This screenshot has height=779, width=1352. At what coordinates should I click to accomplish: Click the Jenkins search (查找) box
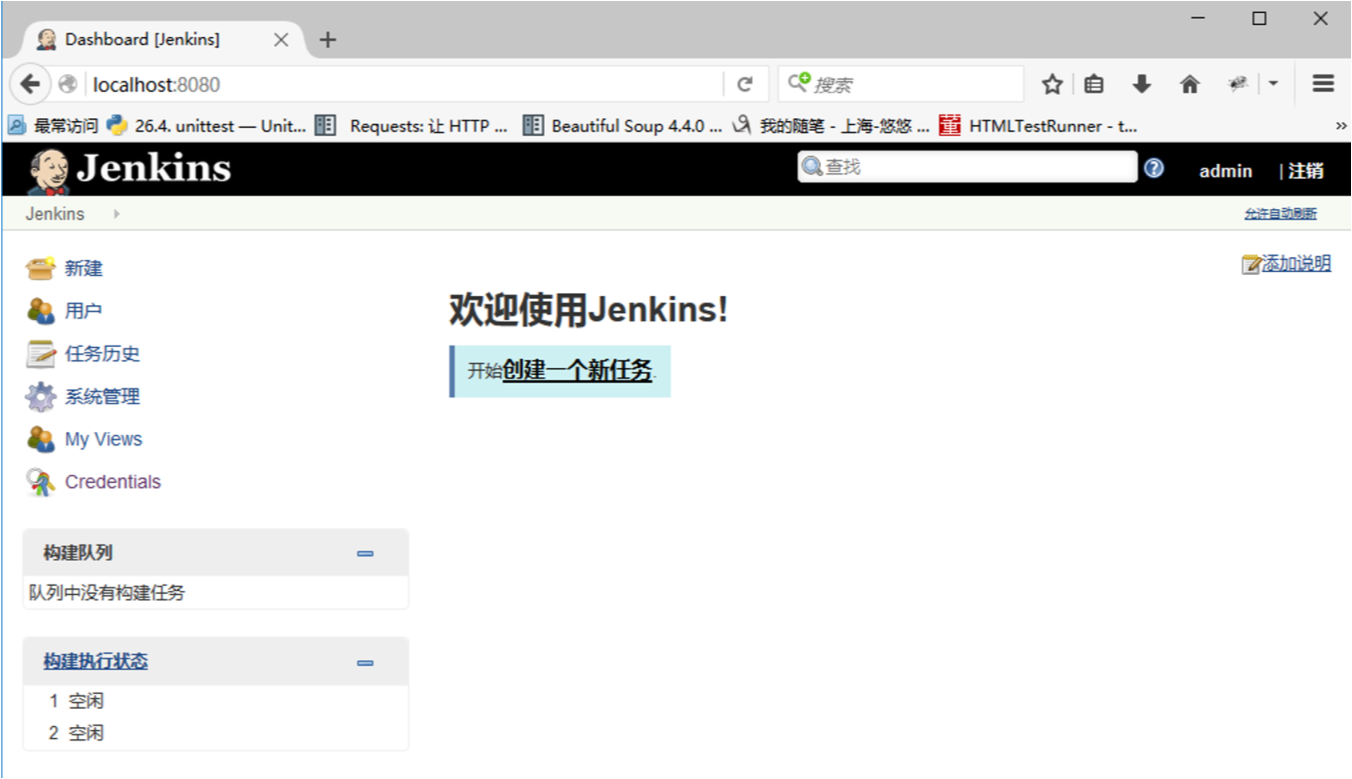(967, 167)
